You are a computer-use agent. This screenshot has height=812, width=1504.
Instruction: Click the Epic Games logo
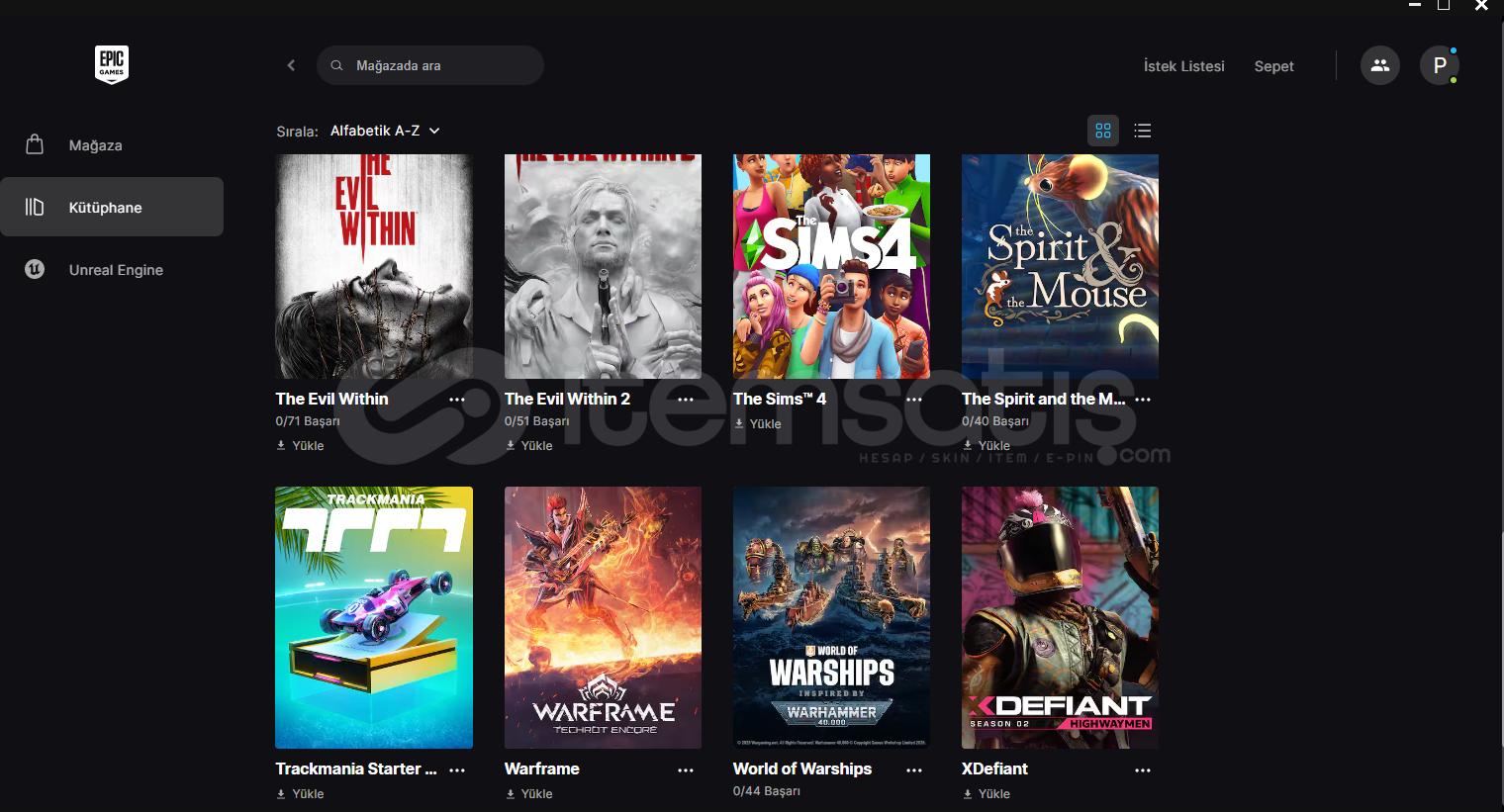(112, 64)
